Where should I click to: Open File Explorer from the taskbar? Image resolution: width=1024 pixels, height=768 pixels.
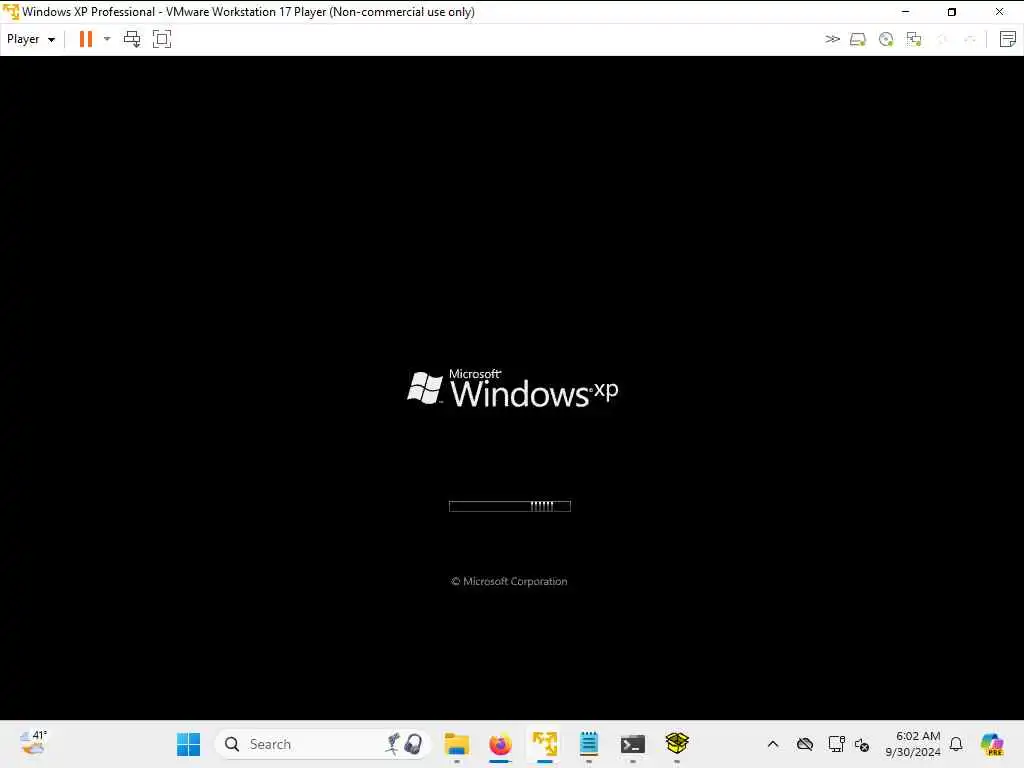pyautogui.click(x=456, y=744)
